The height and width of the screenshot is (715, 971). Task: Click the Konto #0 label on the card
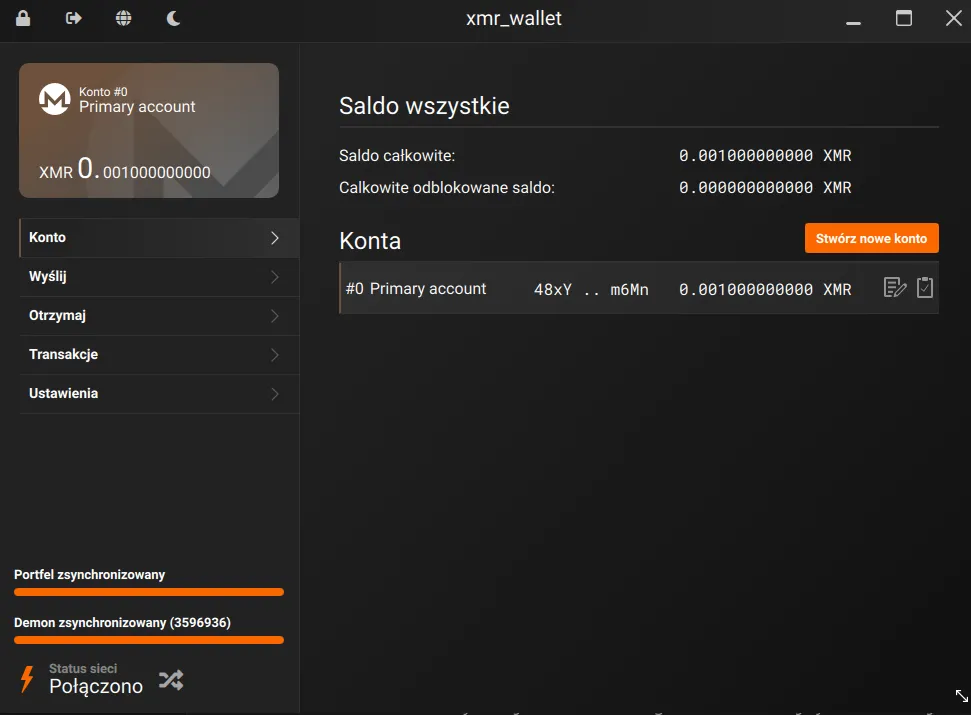(103, 92)
